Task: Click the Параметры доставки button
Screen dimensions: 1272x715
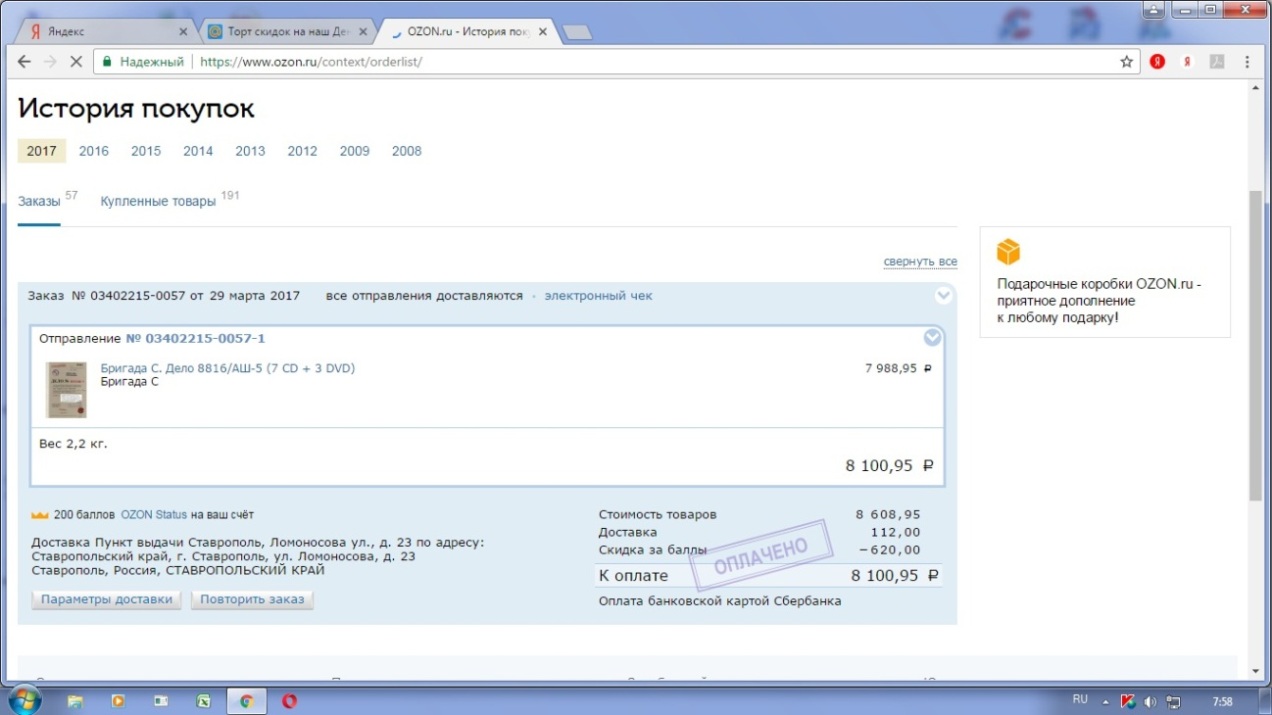Action: click(x=107, y=600)
